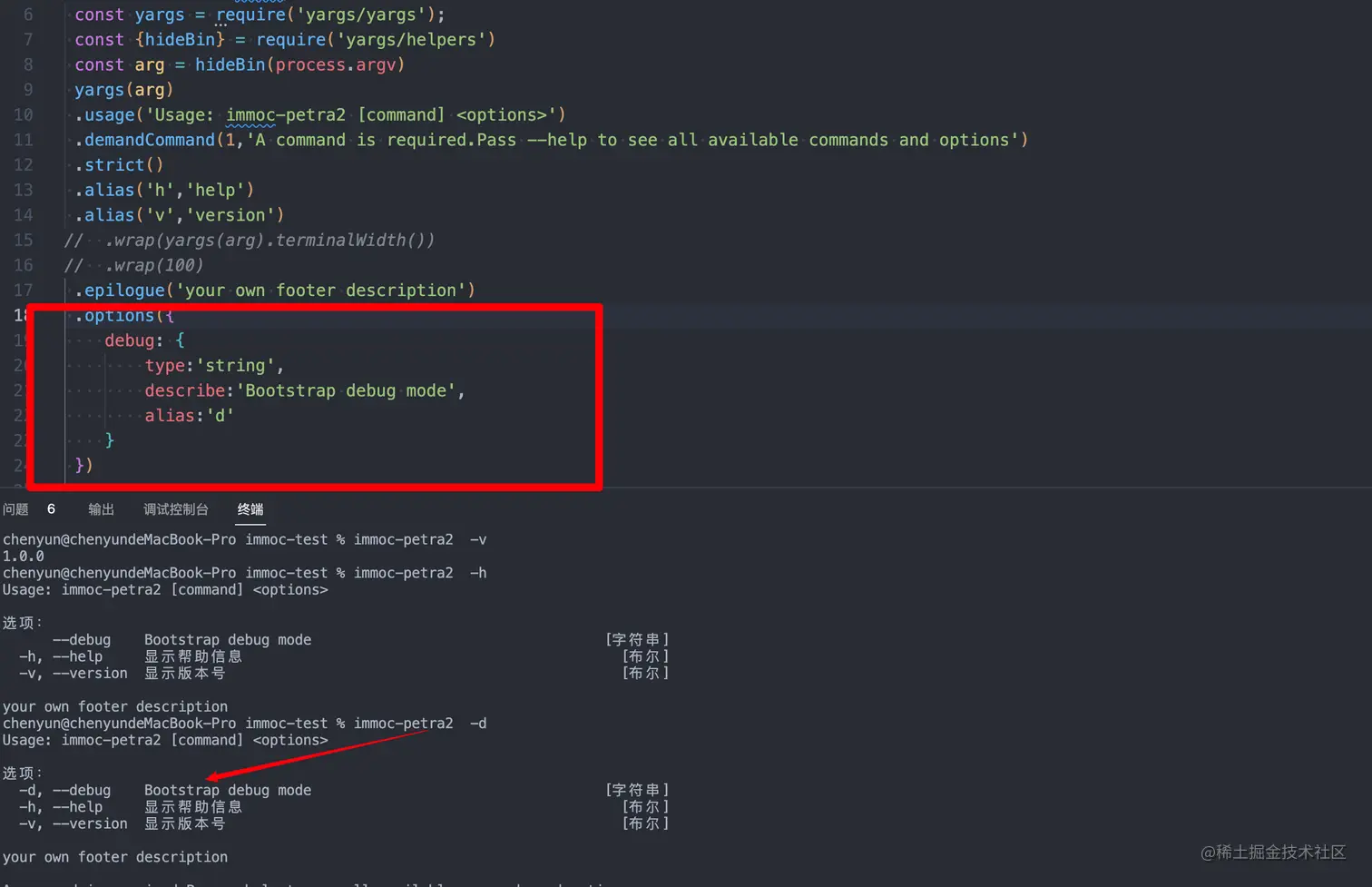Viewport: 1372px width, 887px height.
Task: Select the 调试控制台 tab
Action: [x=175, y=509]
